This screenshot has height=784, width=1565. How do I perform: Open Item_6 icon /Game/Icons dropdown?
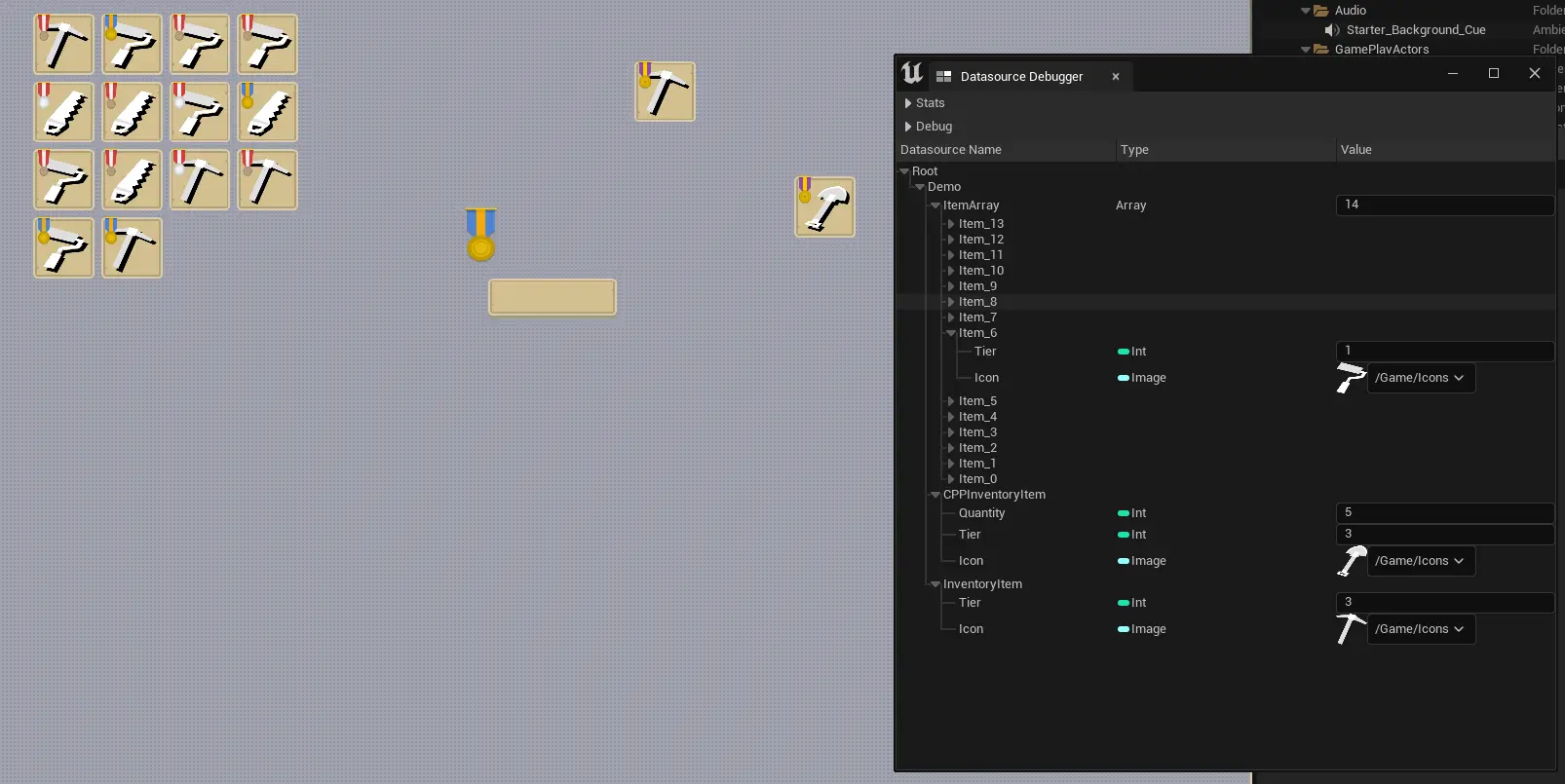point(1421,378)
